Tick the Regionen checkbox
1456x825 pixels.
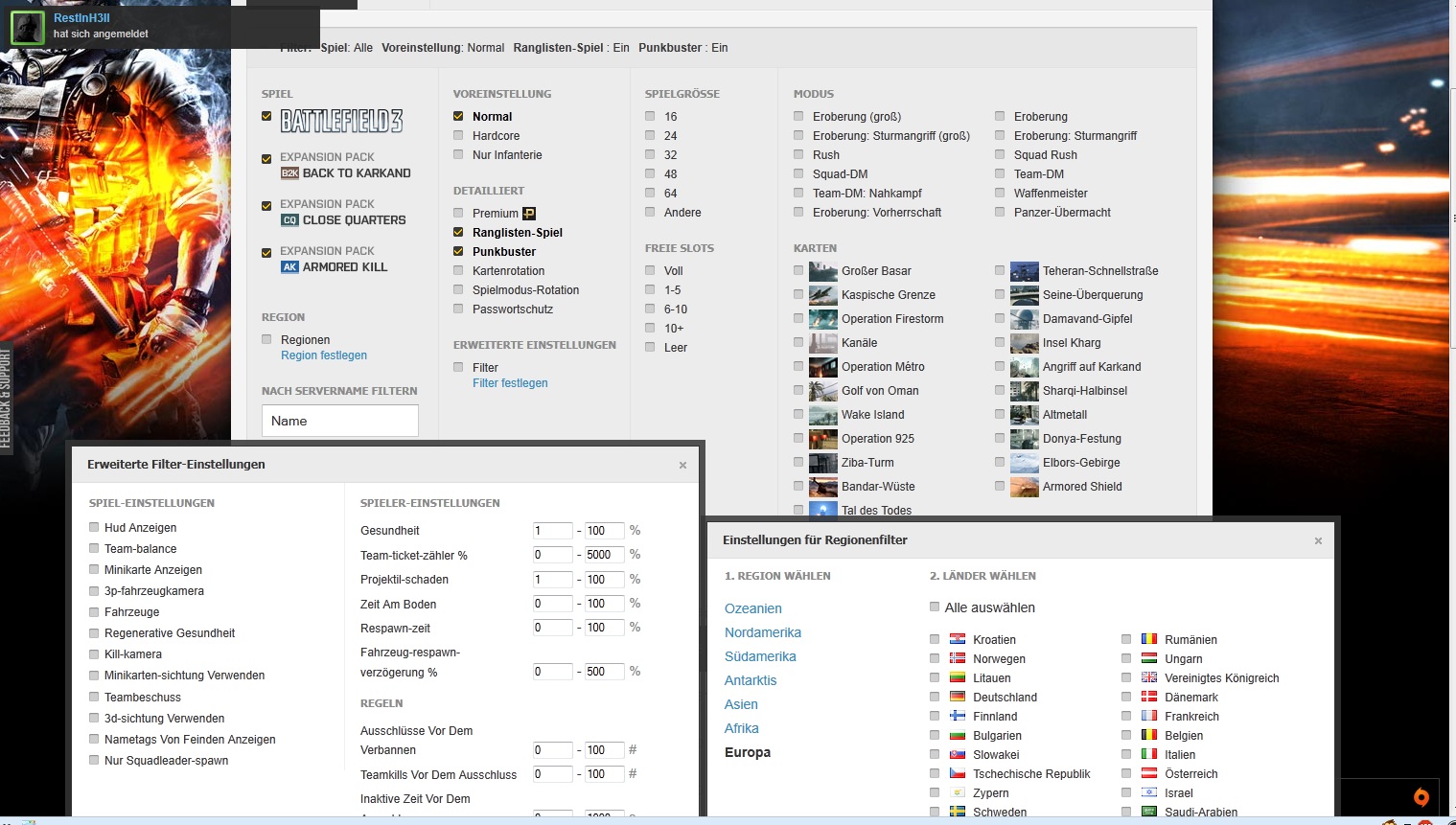coord(266,339)
